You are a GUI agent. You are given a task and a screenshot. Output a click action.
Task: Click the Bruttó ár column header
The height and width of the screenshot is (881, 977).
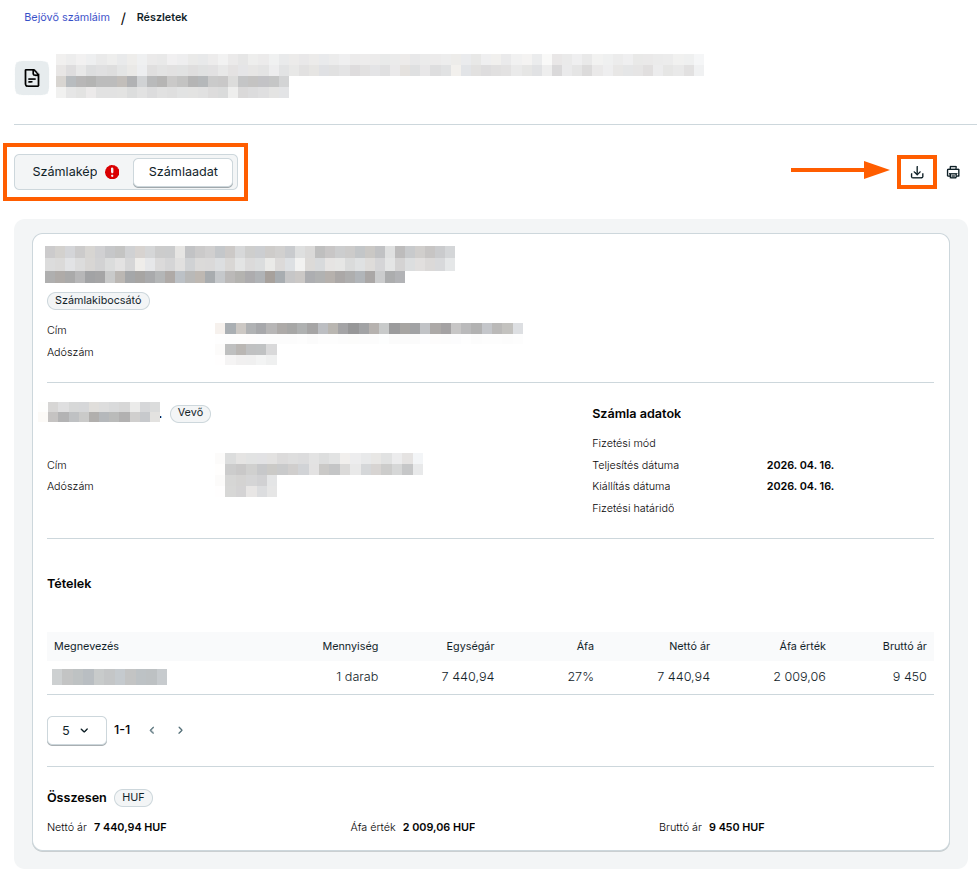(904, 646)
